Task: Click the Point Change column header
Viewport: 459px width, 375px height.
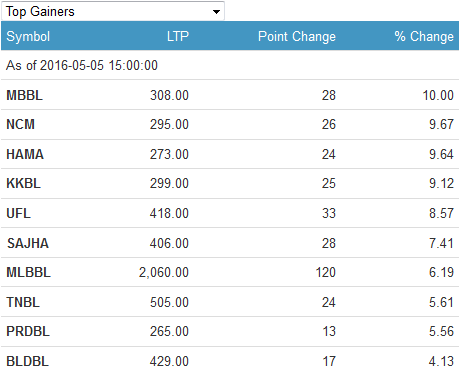Action: [297, 36]
